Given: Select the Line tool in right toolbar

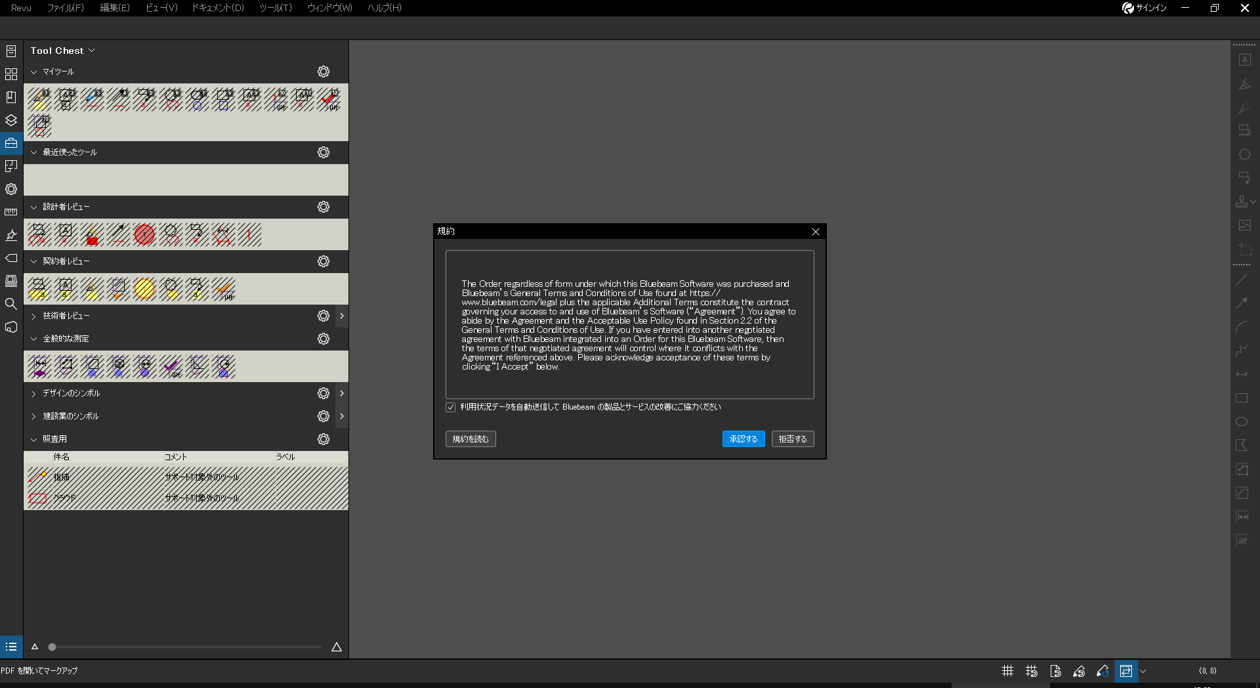Looking at the screenshot, I should point(1242,280).
